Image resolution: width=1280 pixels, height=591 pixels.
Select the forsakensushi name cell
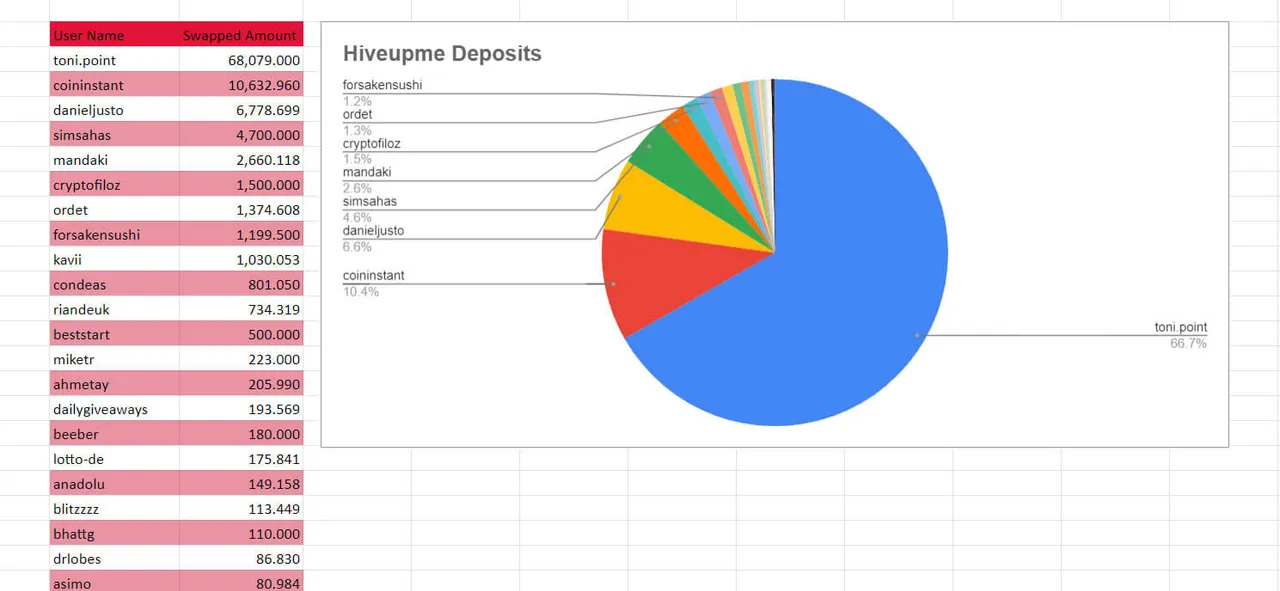pos(115,235)
